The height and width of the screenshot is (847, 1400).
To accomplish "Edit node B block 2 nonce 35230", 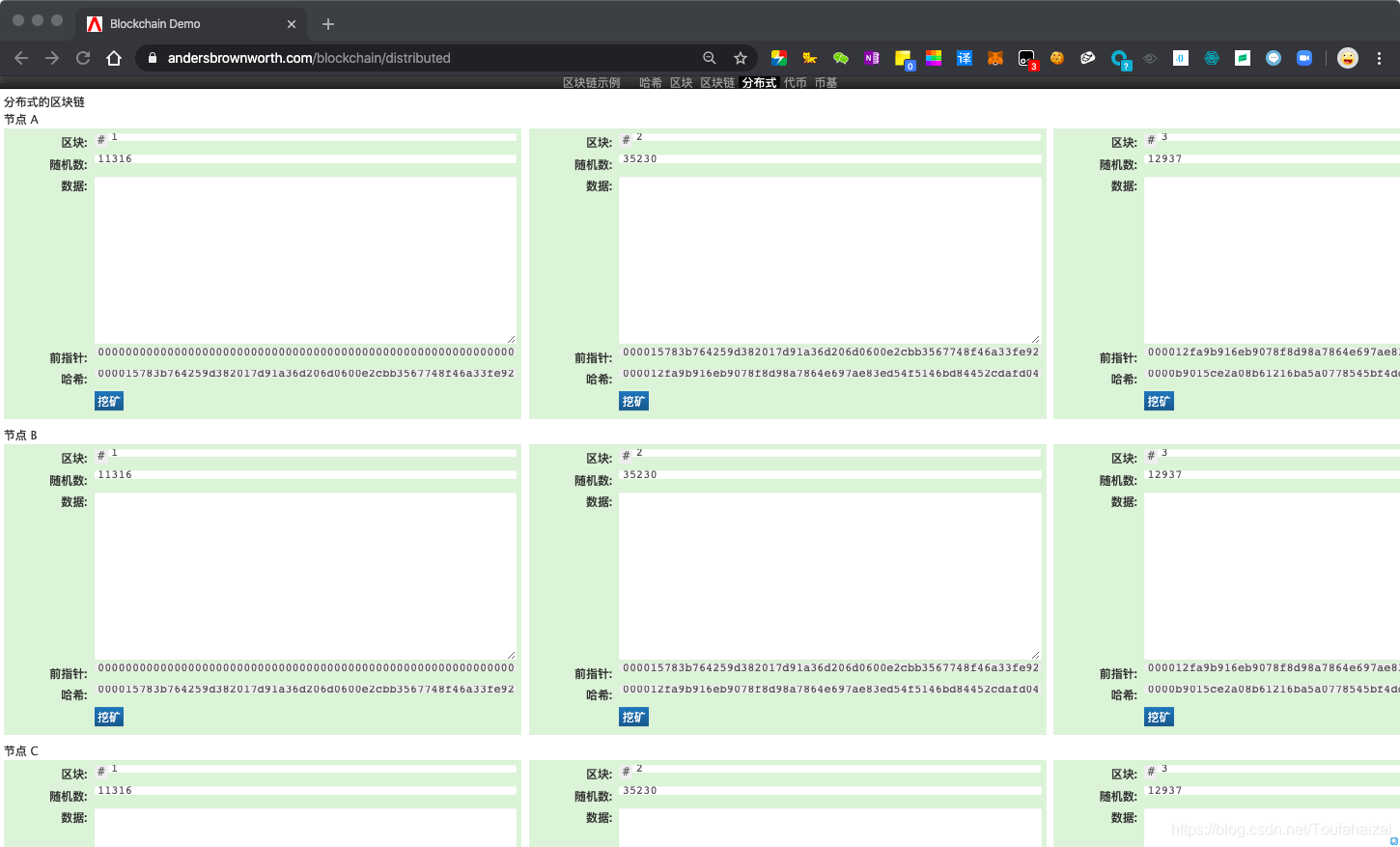I will [830, 474].
